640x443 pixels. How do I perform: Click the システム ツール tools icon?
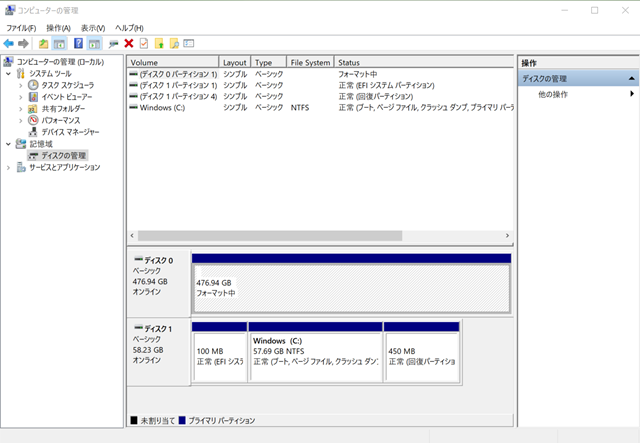coord(20,73)
